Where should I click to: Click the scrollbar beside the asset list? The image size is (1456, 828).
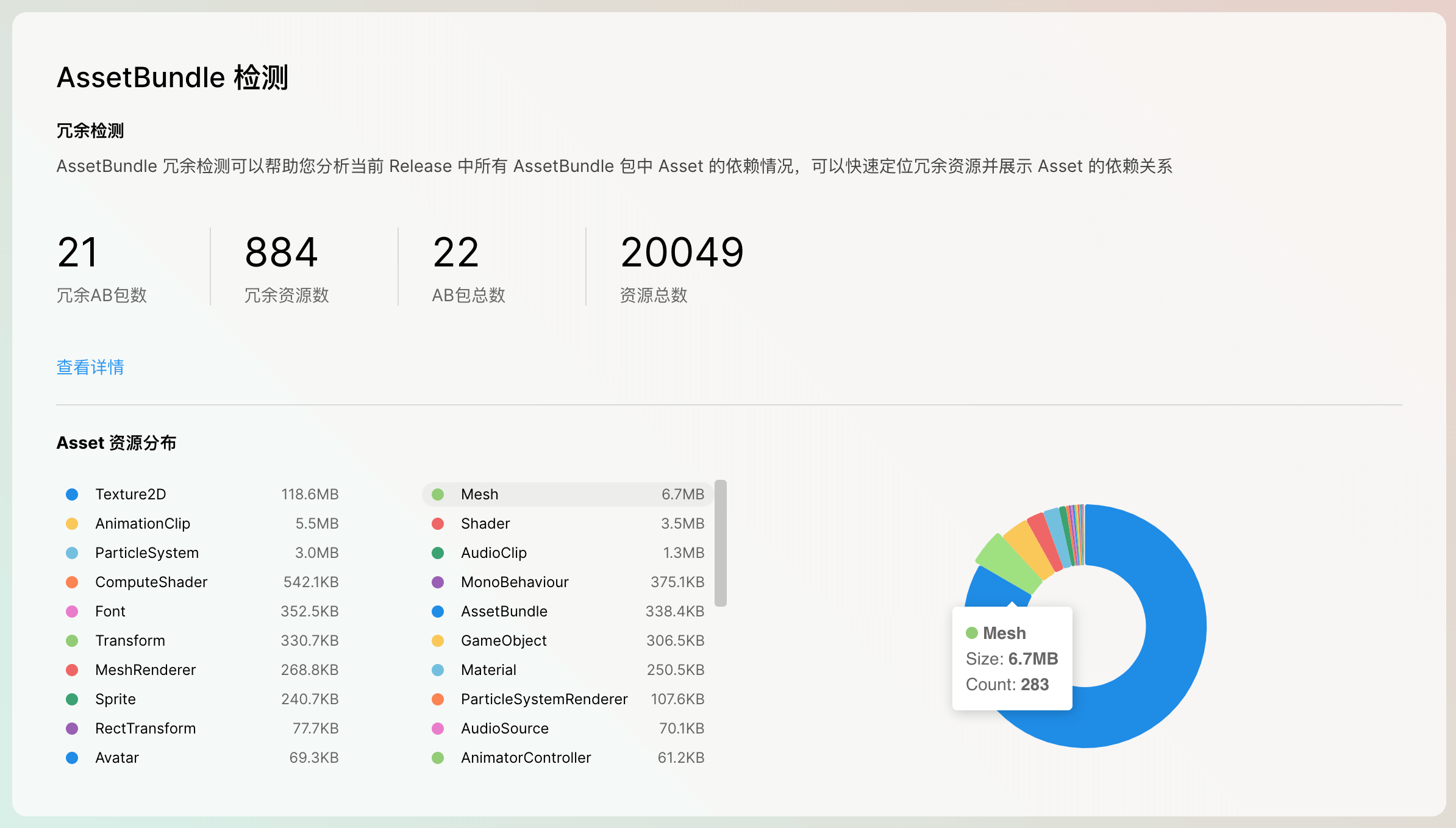pyautogui.click(x=720, y=543)
